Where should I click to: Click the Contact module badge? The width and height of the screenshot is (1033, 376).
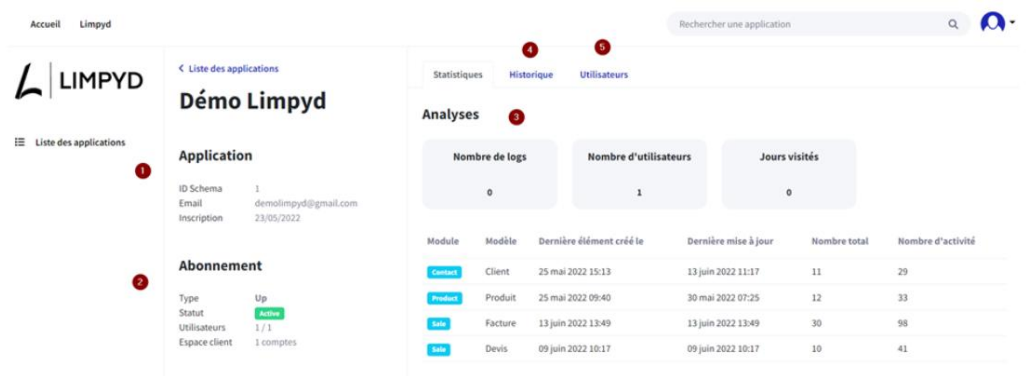click(445, 272)
